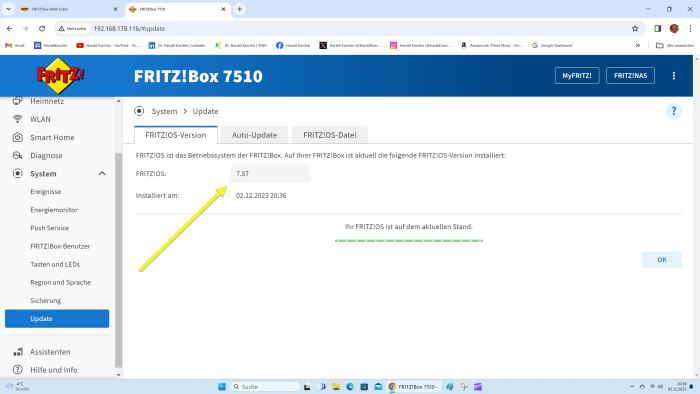Open the FRITZ!Box-Benutzer menu item

(x=60, y=246)
